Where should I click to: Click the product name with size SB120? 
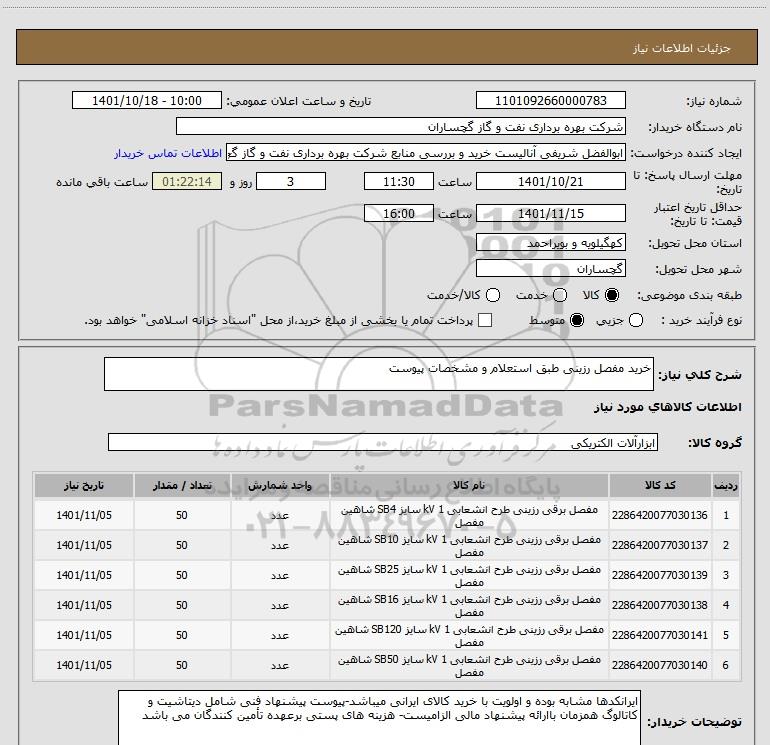click(469, 636)
